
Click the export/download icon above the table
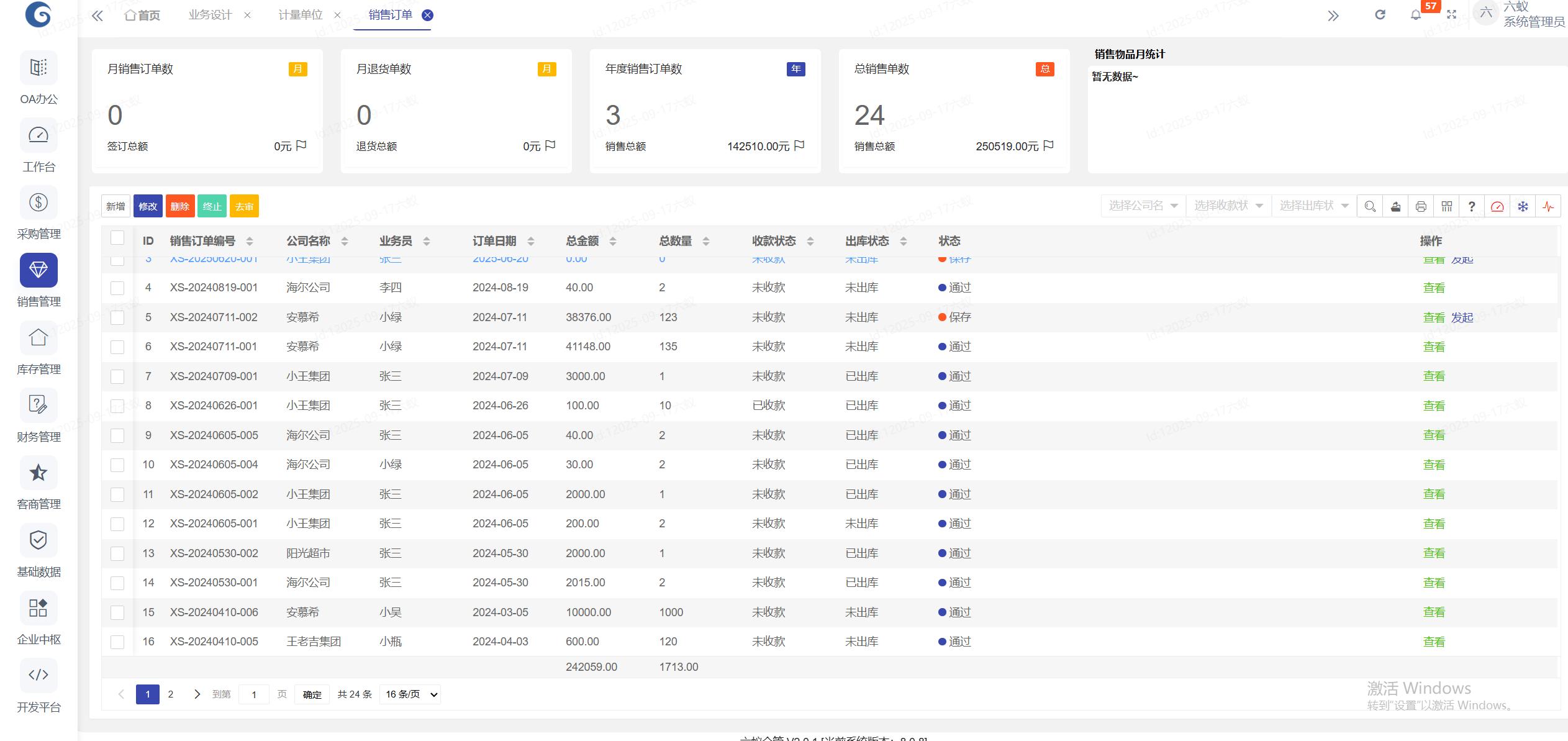[x=1395, y=206]
